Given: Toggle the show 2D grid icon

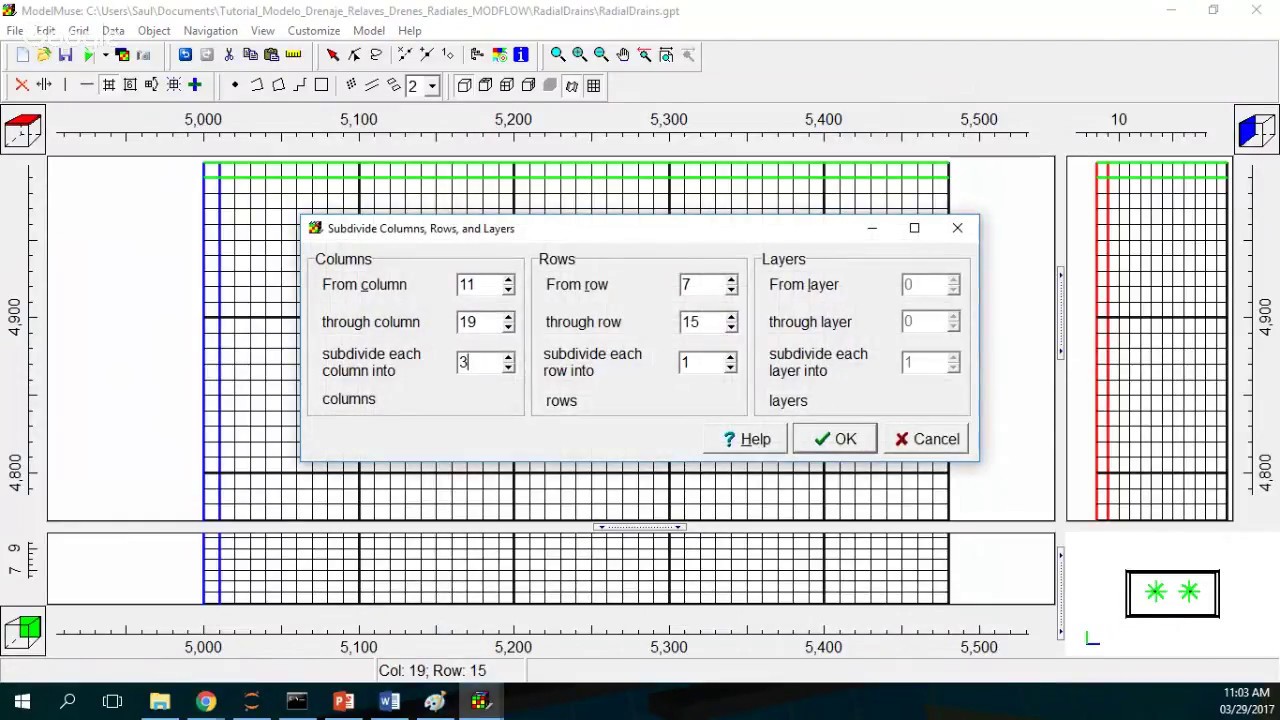Looking at the screenshot, I should pyautogui.click(x=593, y=86).
